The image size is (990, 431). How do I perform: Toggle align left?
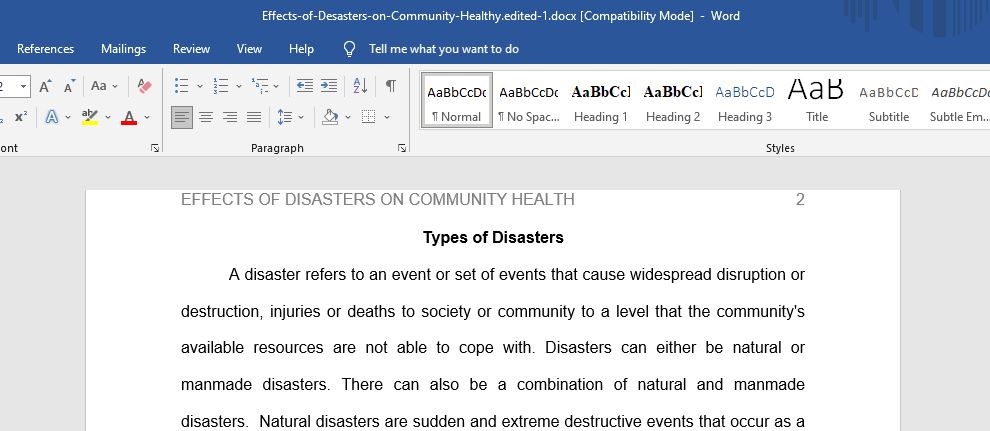tap(182, 117)
